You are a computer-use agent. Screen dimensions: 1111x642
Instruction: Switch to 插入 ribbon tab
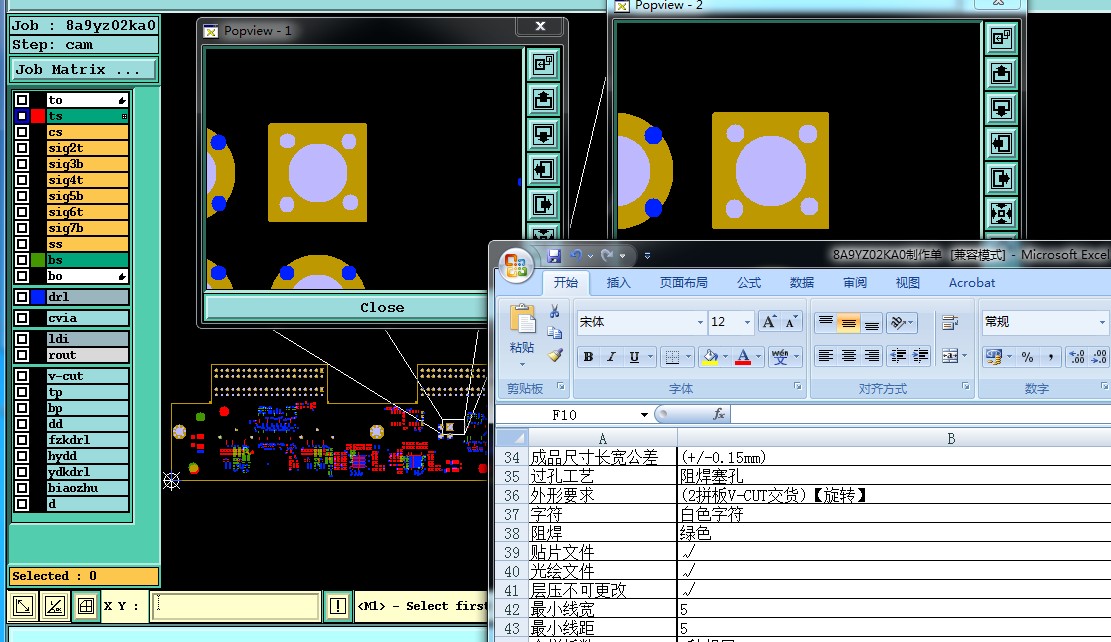pos(619,283)
